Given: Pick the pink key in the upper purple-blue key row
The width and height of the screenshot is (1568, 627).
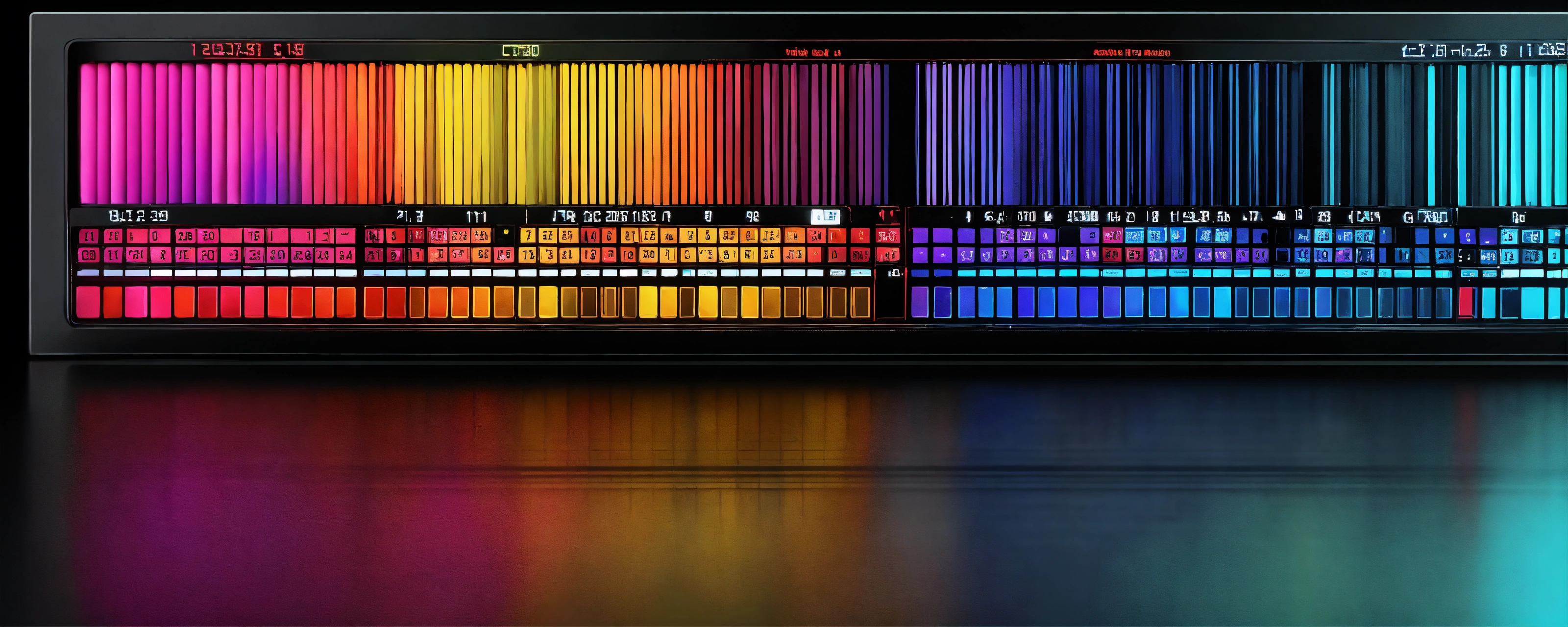Looking at the screenshot, I should point(1112,235).
